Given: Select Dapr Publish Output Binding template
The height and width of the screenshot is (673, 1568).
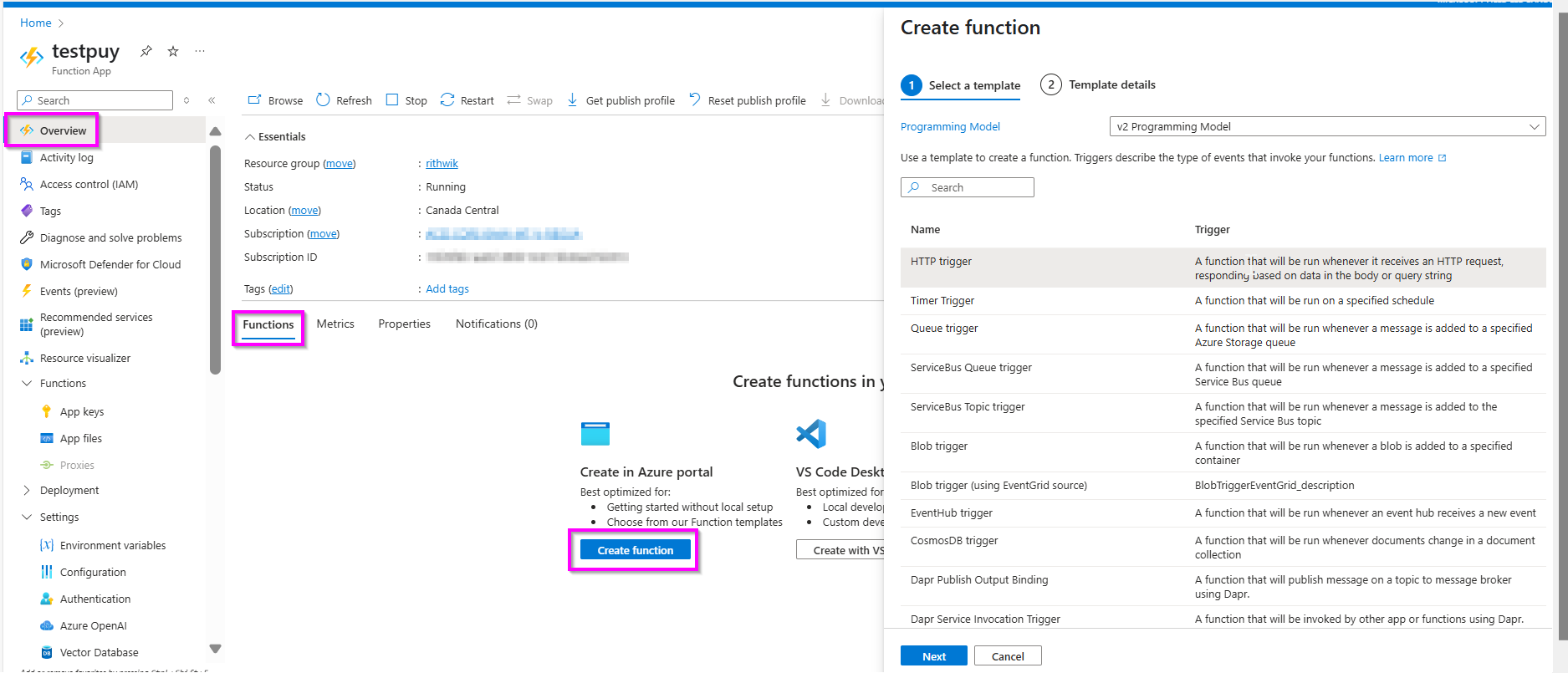Looking at the screenshot, I should (1223, 586).
